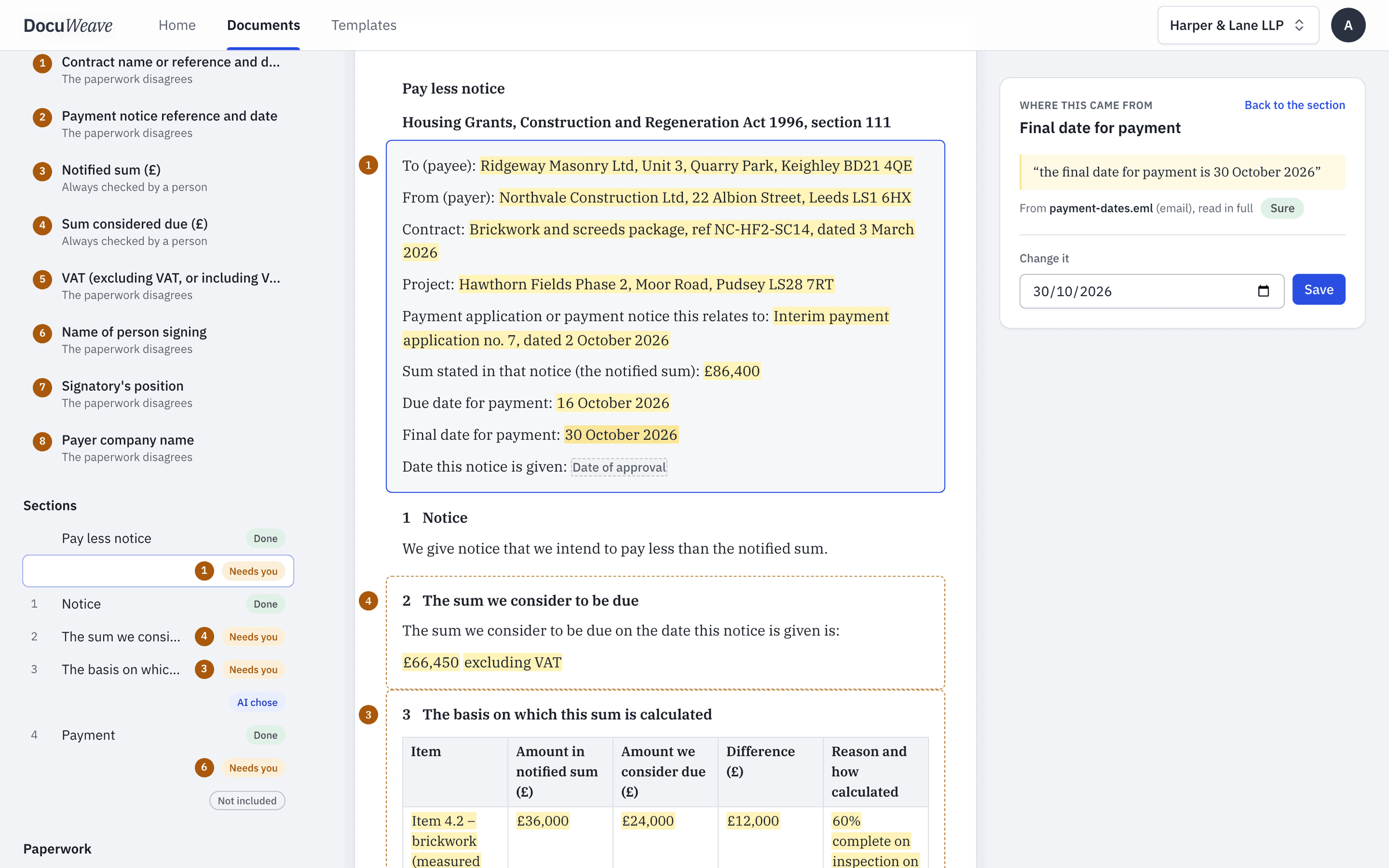Click the DocuWeave logo

click(68, 25)
